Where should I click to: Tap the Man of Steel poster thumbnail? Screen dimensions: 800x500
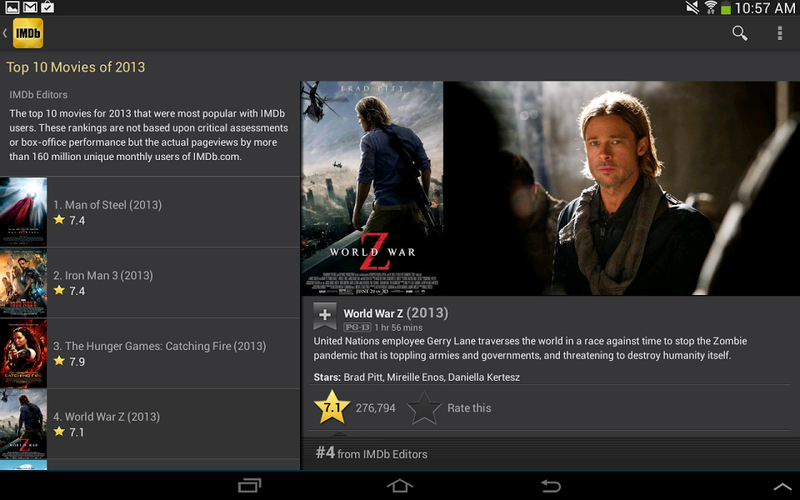click(23, 212)
